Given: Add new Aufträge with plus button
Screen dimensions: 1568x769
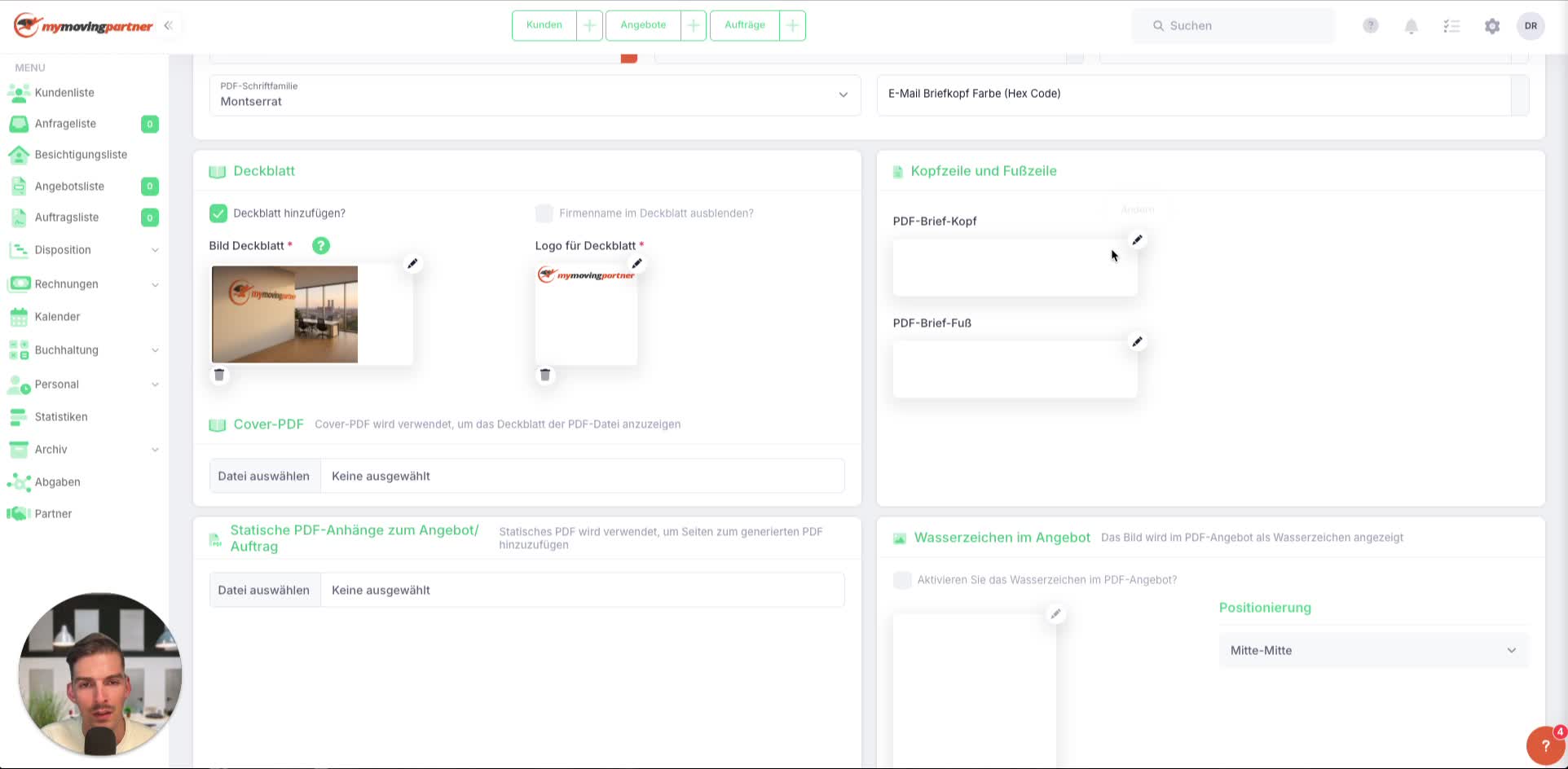Looking at the screenshot, I should point(792,25).
